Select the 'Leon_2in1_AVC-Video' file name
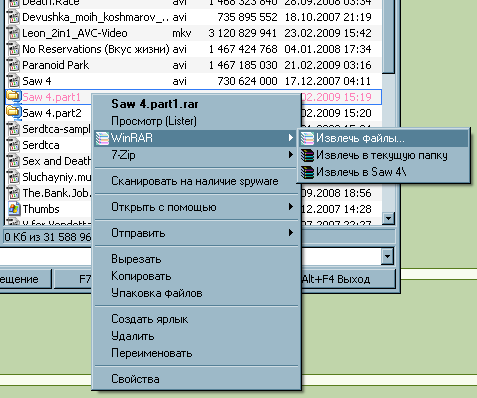Screen dimensions: 477x398 tap(75, 33)
